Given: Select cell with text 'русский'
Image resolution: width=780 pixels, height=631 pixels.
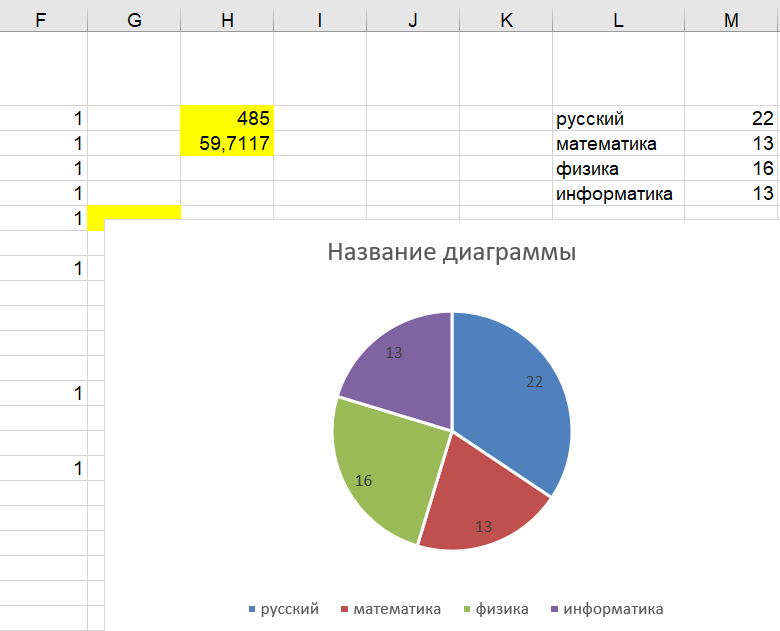Looking at the screenshot, I should [x=618, y=119].
